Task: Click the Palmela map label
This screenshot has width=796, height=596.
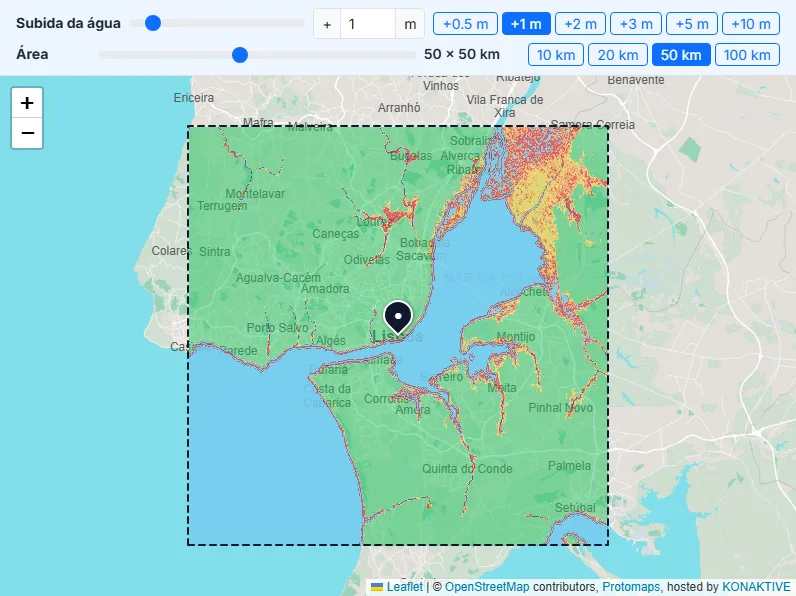Action: pos(569,466)
